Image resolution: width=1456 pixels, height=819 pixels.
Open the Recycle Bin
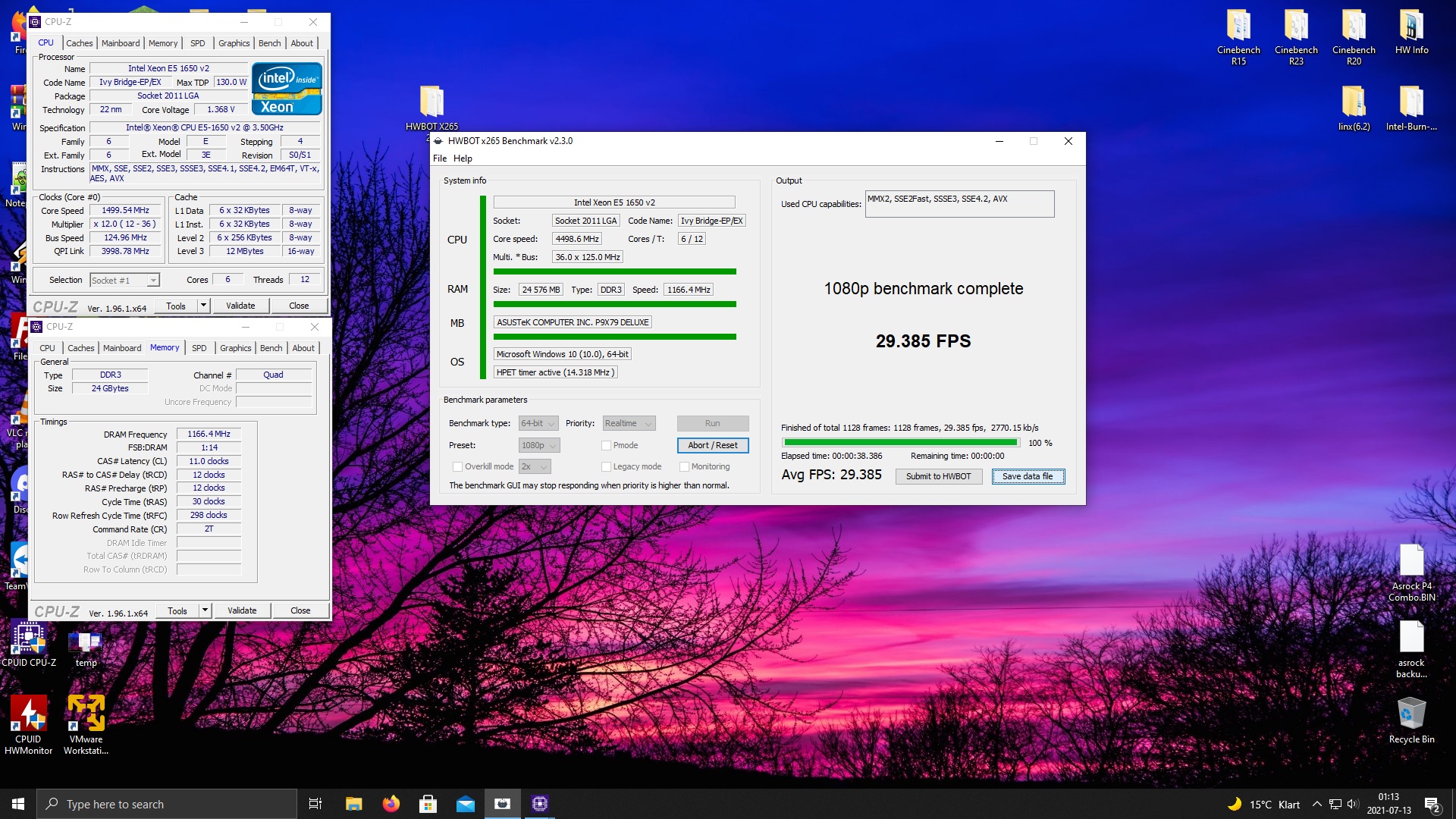pos(1411,720)
